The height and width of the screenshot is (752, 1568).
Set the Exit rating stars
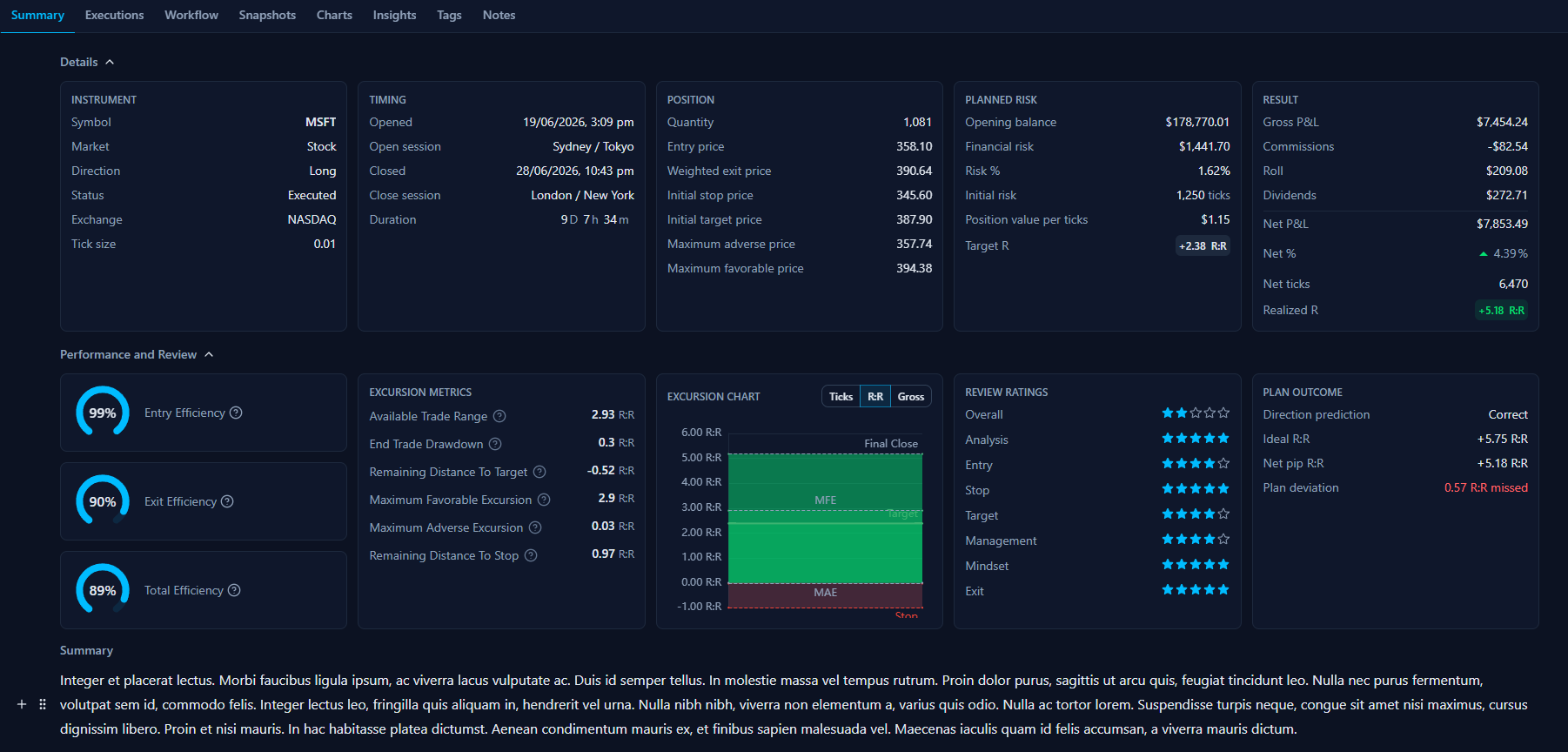click(x=1196, y=590)
